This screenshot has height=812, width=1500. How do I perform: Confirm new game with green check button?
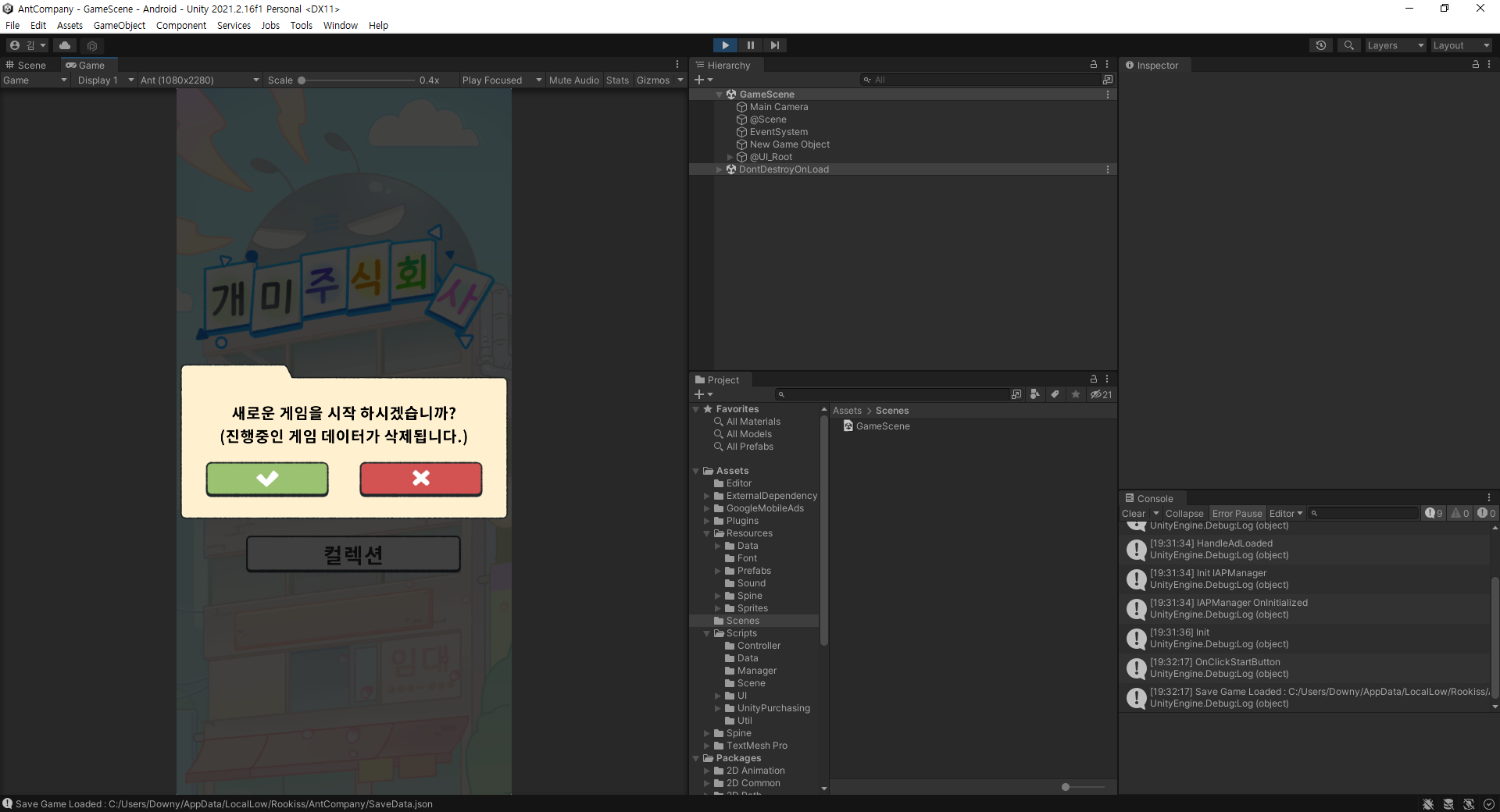(267, 479)
